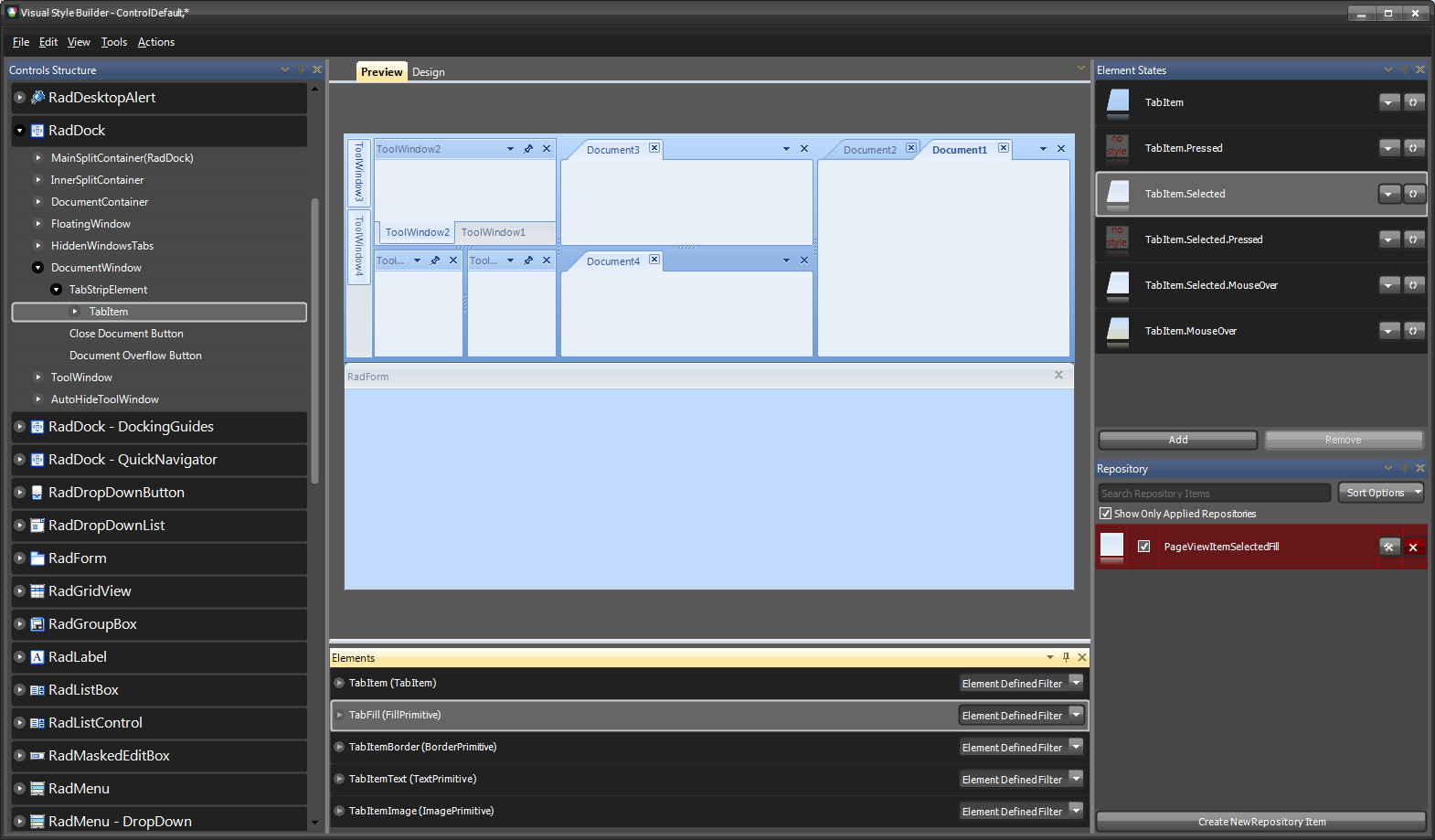This screenshot has width=1435, height=840.
Task: Open the File menu
Action: [x=21, y=42]
